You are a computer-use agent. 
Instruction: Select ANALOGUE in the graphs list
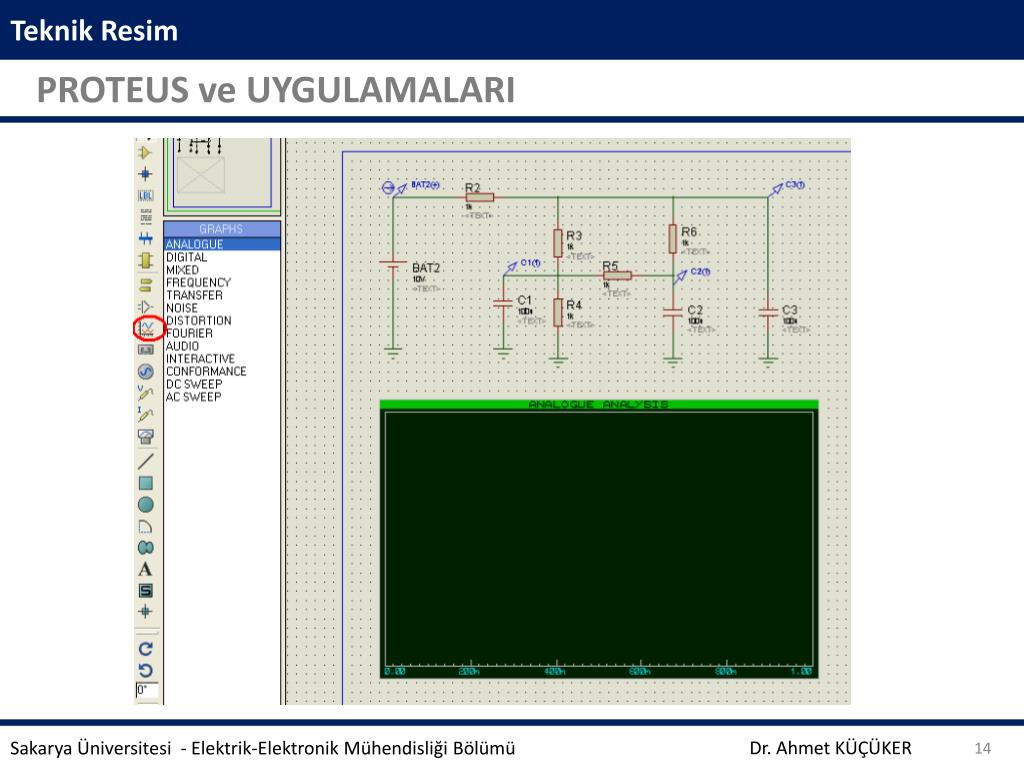click(x=222, y=244)
